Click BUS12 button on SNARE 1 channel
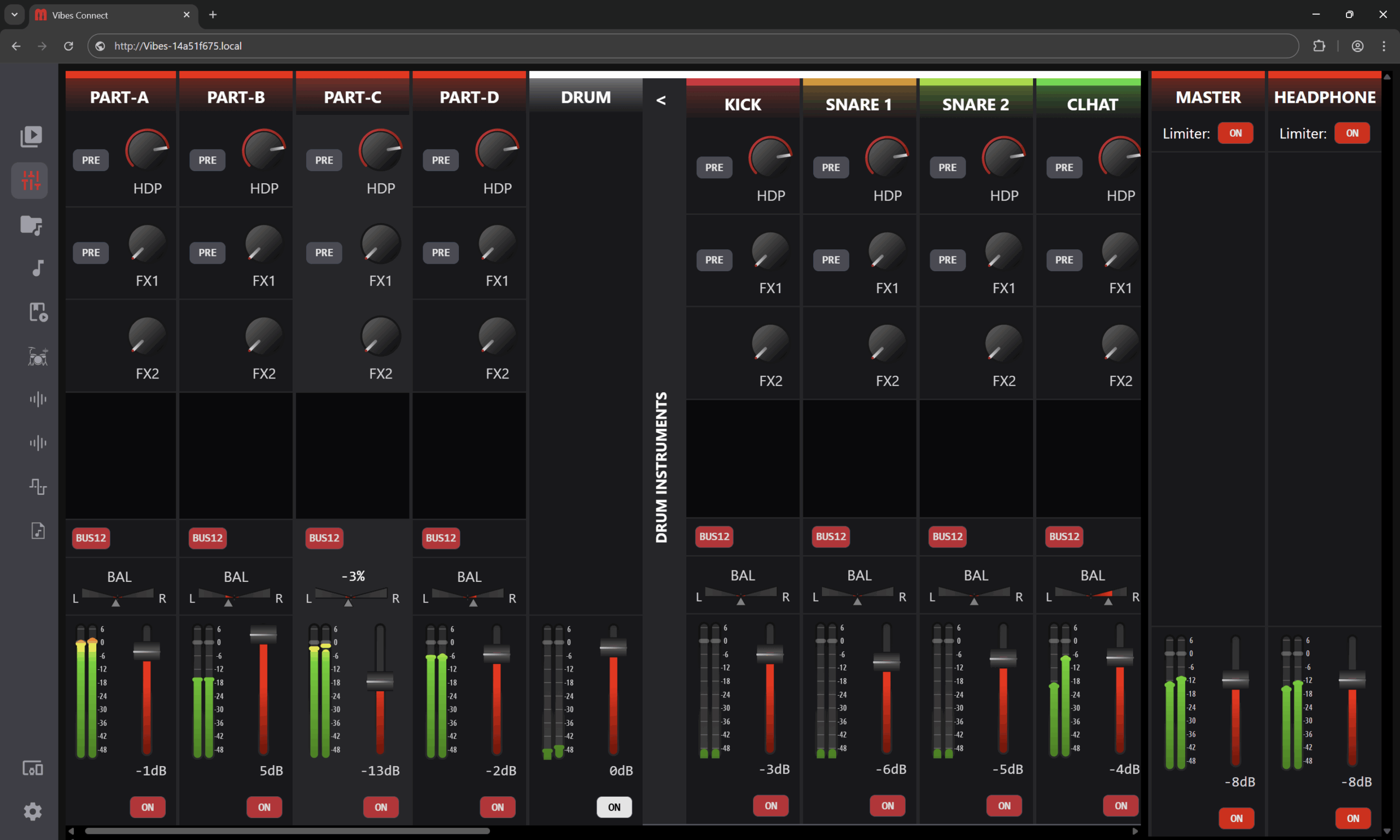Screen dimensions: 1400x840 tap(830, 536)
